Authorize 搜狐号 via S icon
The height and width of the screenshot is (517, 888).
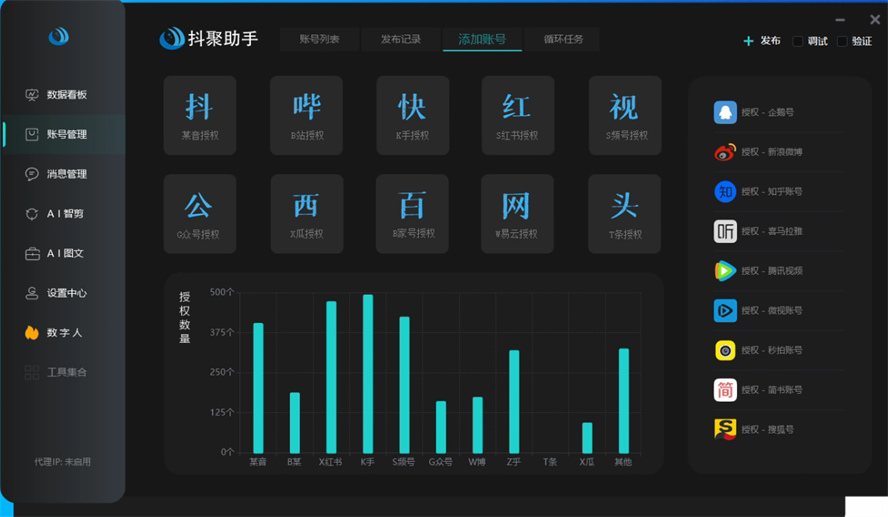tap(725, 429)
